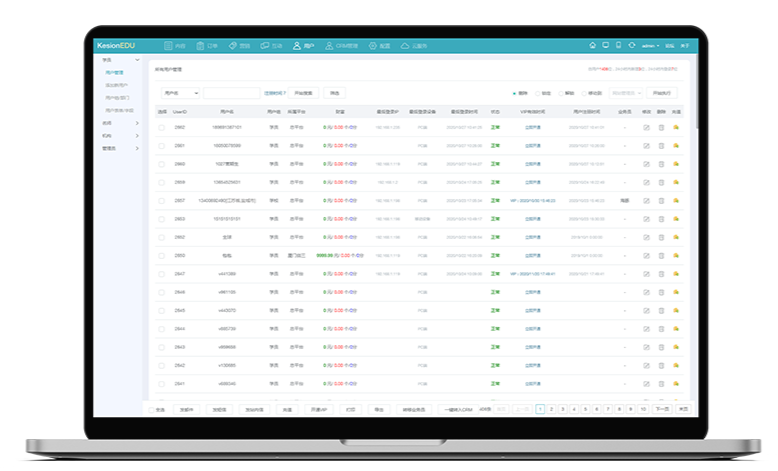Go to page 2 in pagination
Image resolution: width=778 pixels, height=471 pixels.
[551, 409]
